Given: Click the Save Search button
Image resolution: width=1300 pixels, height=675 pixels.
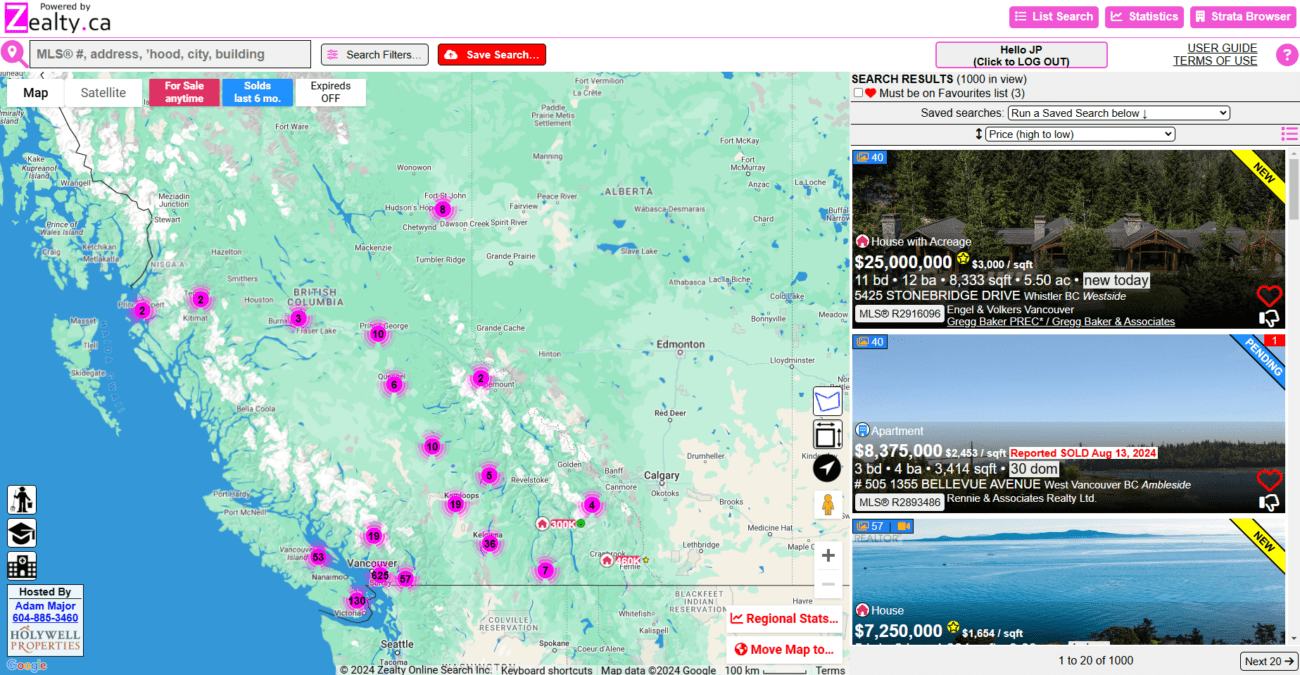Looking at the screenshot, I should click(492, 55).
